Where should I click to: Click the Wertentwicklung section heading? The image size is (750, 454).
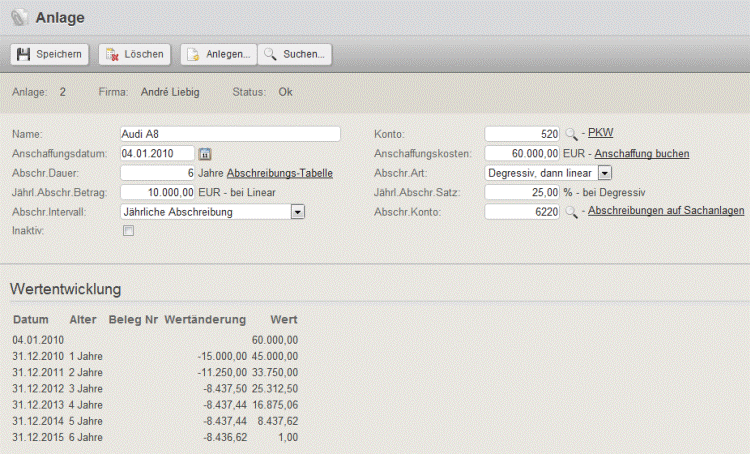[x=66, y=289]
